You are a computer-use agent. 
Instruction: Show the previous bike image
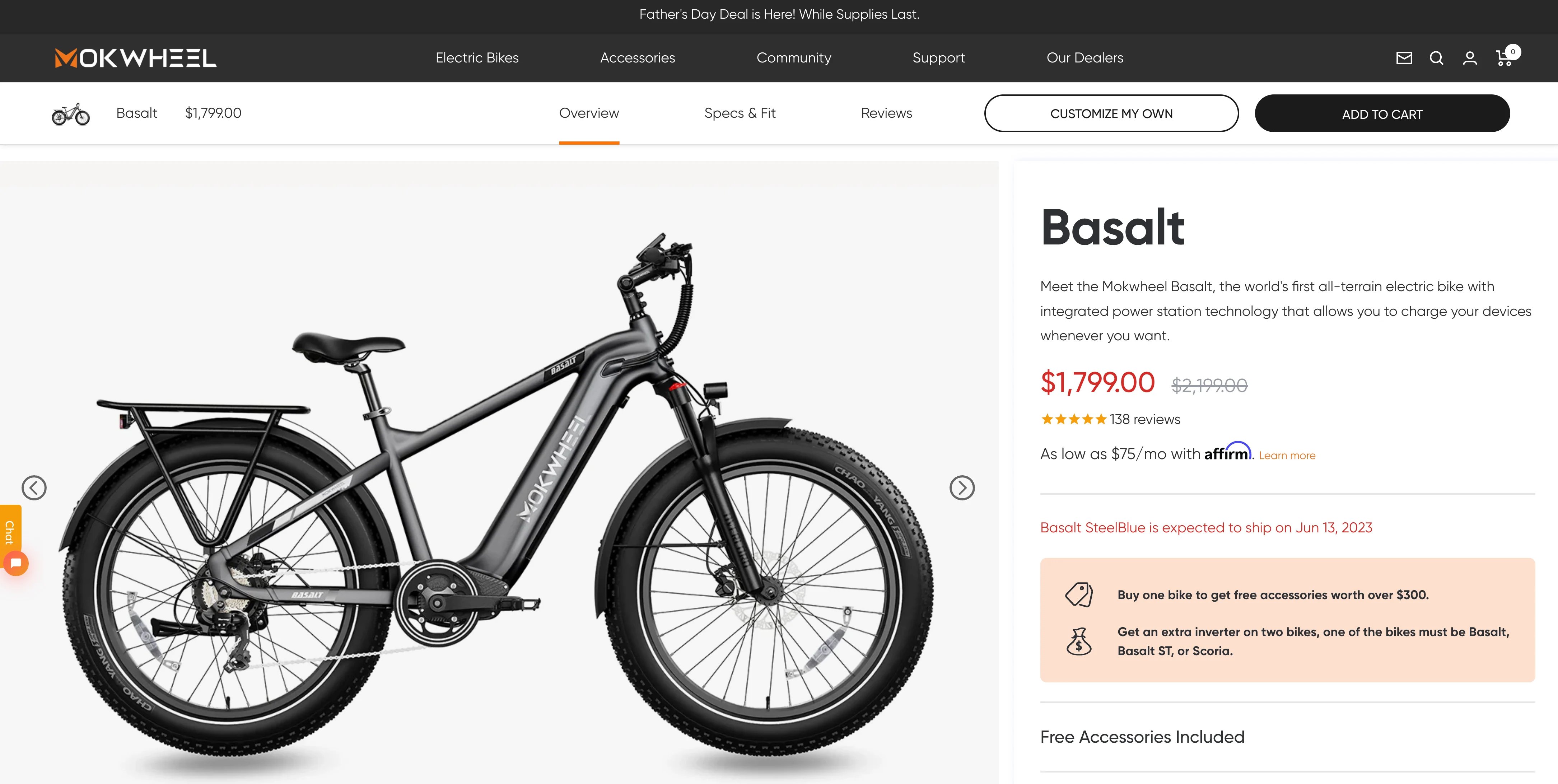pos(34,487)
